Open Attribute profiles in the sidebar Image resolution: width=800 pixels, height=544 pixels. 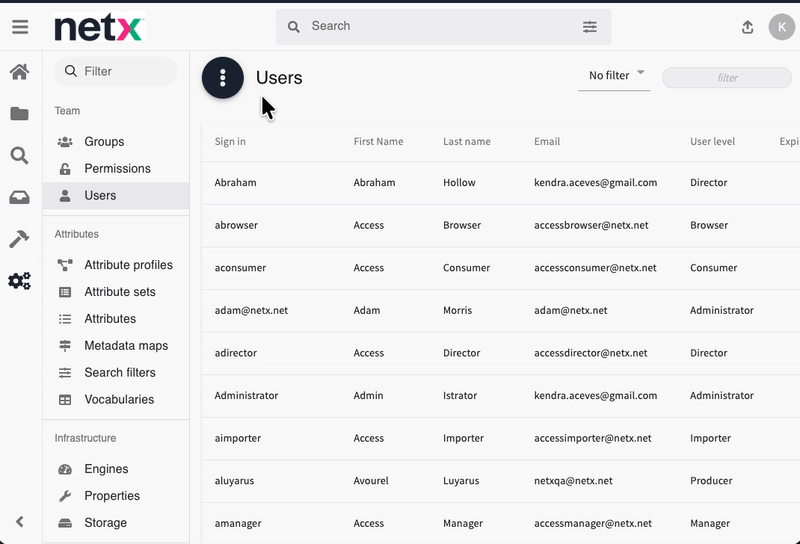click(128, 265)
